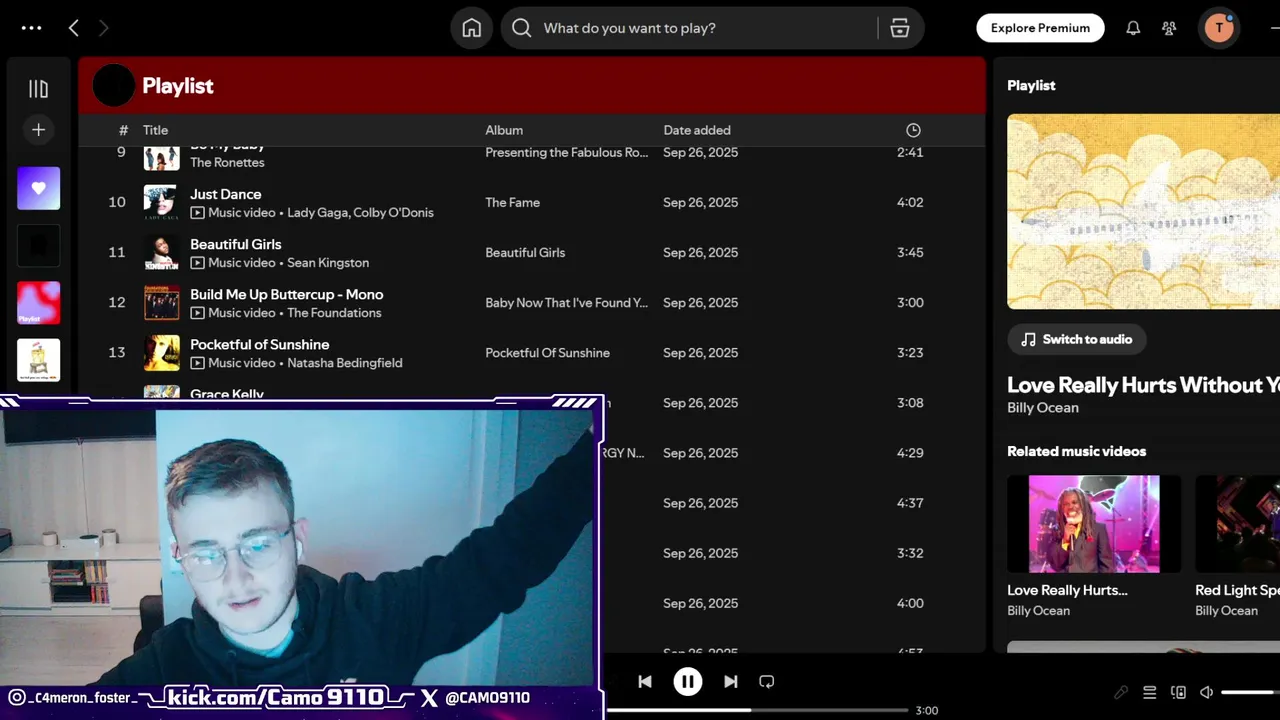Screen dimensions: 1280x720
Task: Go forward with the right arrow
Action: pyautogui.click(x=103, y=28)
